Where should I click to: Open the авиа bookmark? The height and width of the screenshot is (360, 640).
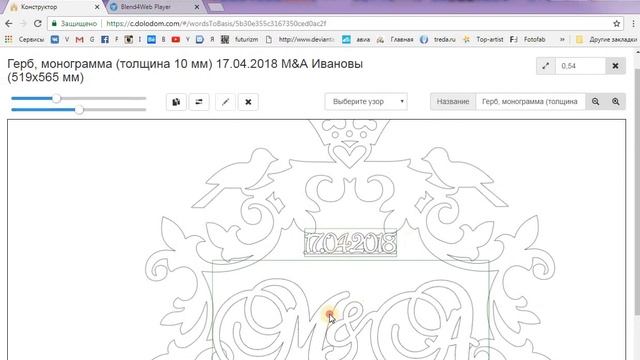point(356,40)
